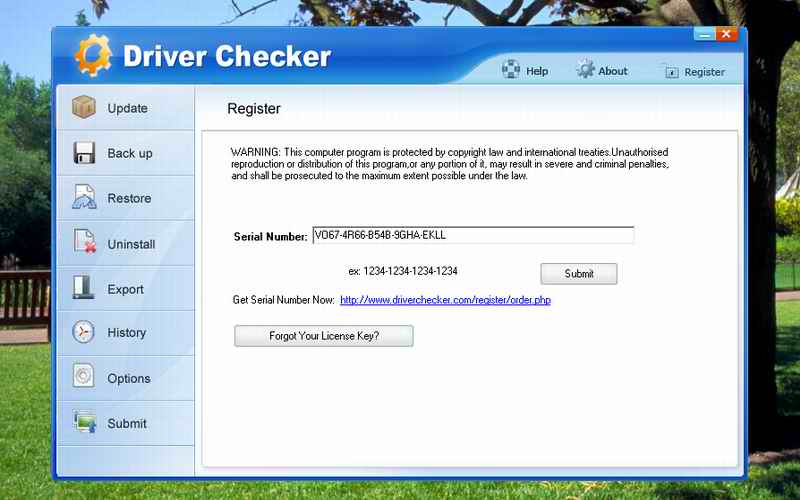Click the sidebar Submit monitor icon
Viewport: 800px width, 500px height.
[84, 423]
